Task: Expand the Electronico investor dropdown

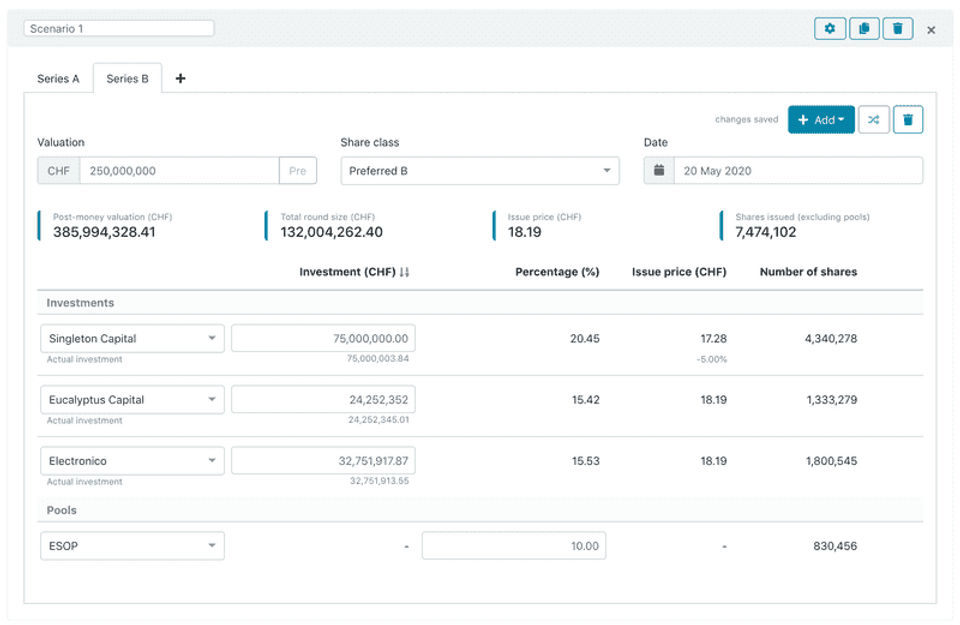Action: pos(132,461)
